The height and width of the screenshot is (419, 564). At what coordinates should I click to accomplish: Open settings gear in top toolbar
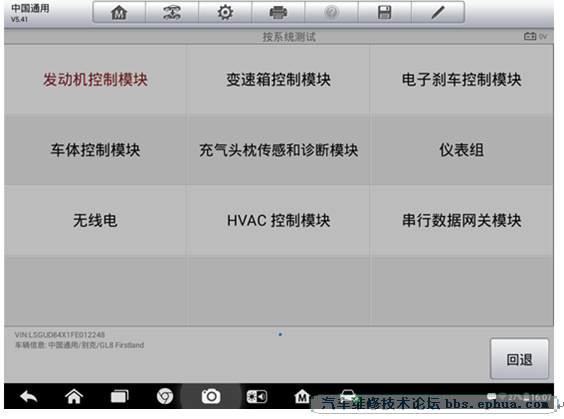tap(225, 13)
